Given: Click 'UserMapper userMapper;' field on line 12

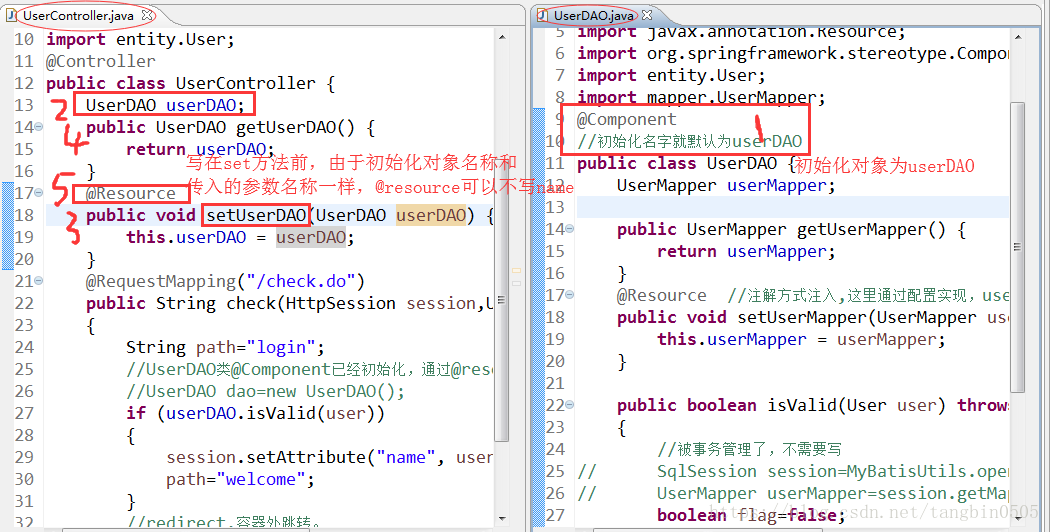Looking at the screenshot, I should (x=726, y=186).
